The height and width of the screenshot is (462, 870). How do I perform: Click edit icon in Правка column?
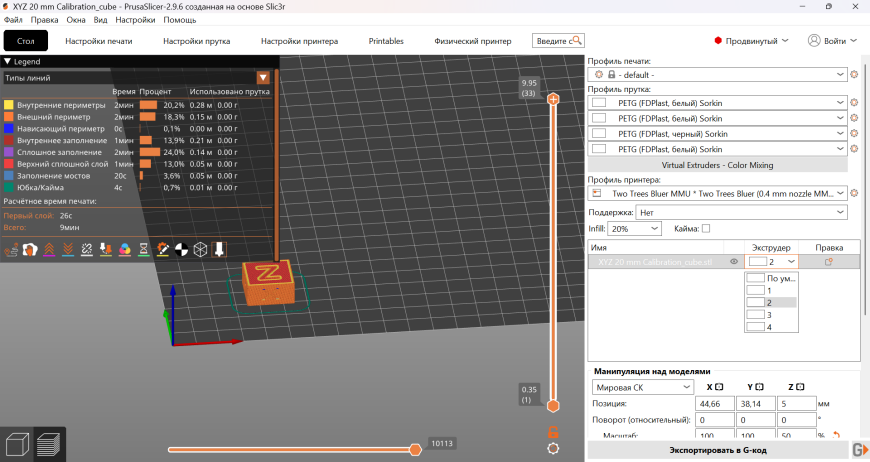828,262
